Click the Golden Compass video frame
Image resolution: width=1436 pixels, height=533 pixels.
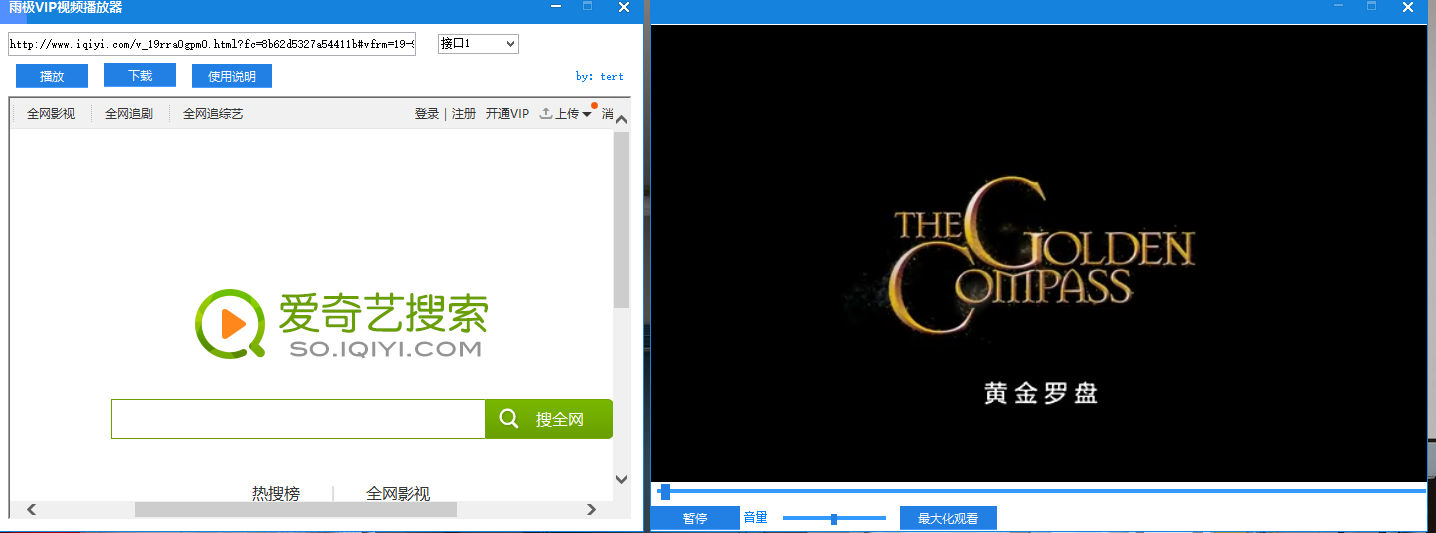pos(1039,252)
